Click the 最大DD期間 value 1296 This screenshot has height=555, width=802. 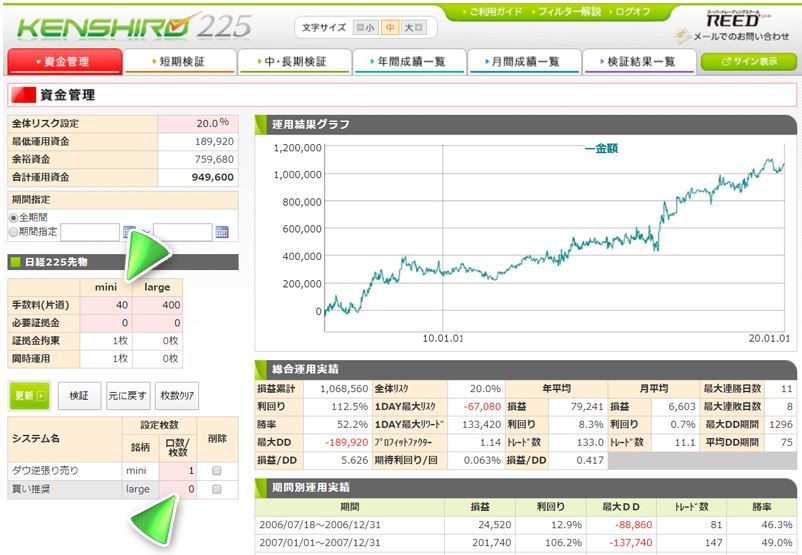(x=781, y=425)
